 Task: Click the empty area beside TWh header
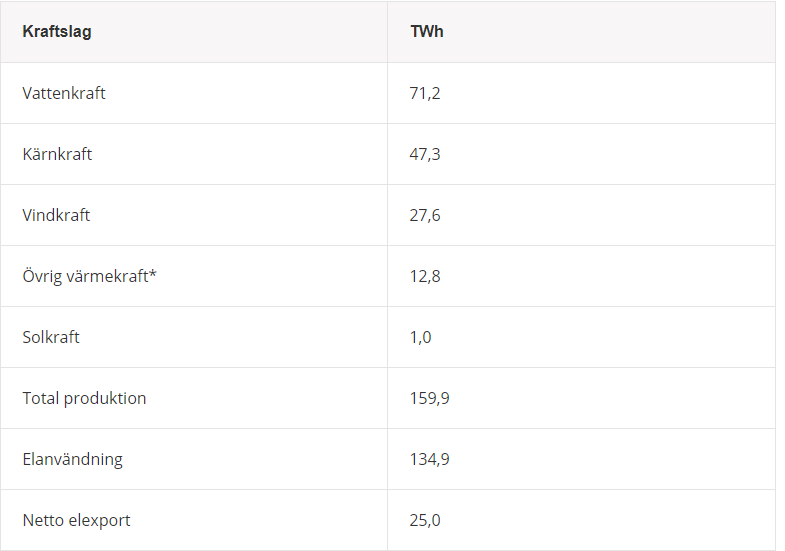coord(609,32)
